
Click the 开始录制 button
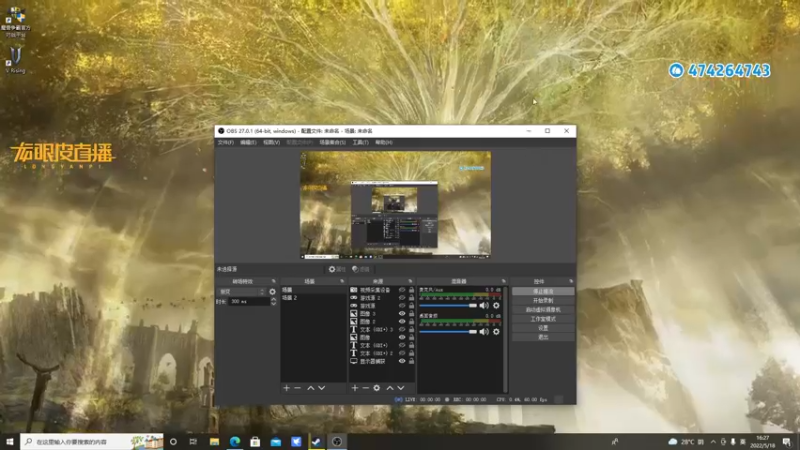543,301
